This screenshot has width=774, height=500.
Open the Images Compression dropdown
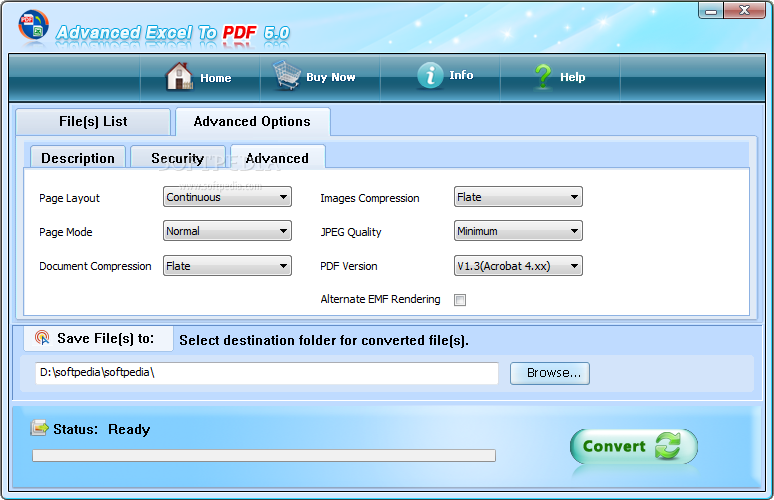tap(518, 197)
